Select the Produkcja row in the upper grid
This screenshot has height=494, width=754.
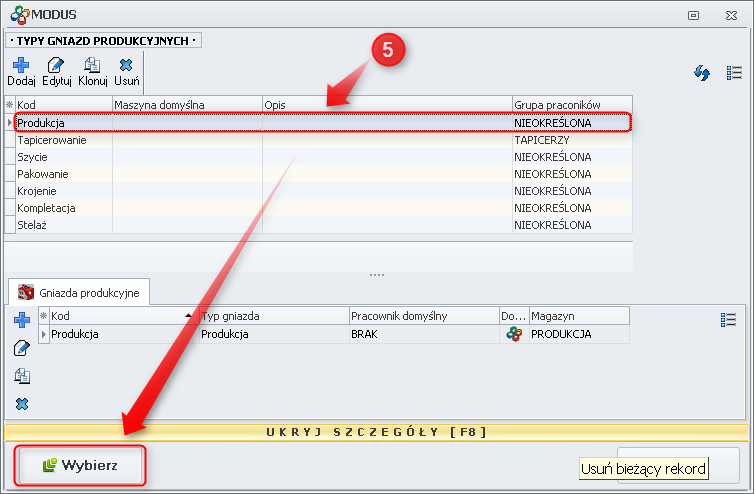coord(323,123)
